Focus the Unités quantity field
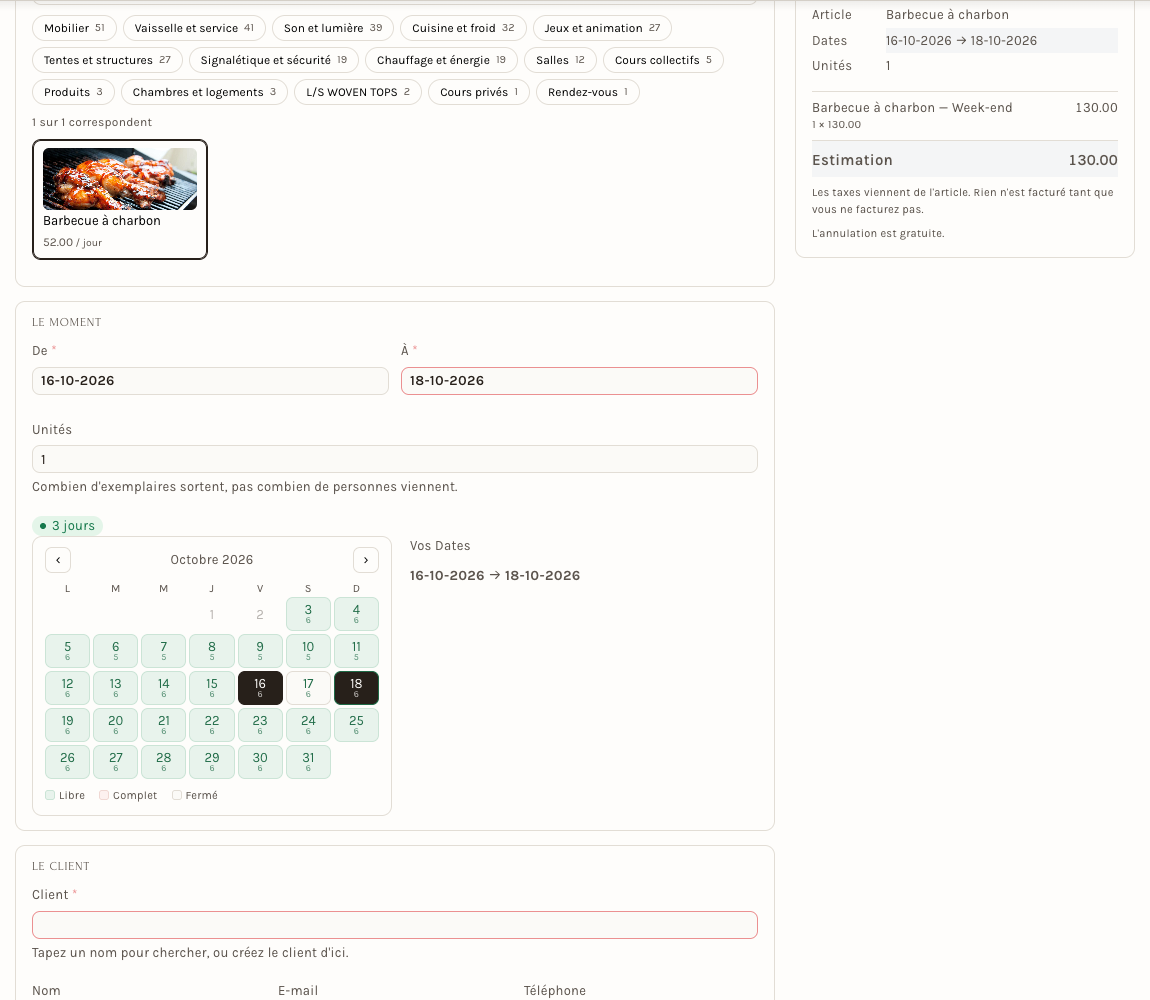 pyautogui.click(x=395, y=459)
